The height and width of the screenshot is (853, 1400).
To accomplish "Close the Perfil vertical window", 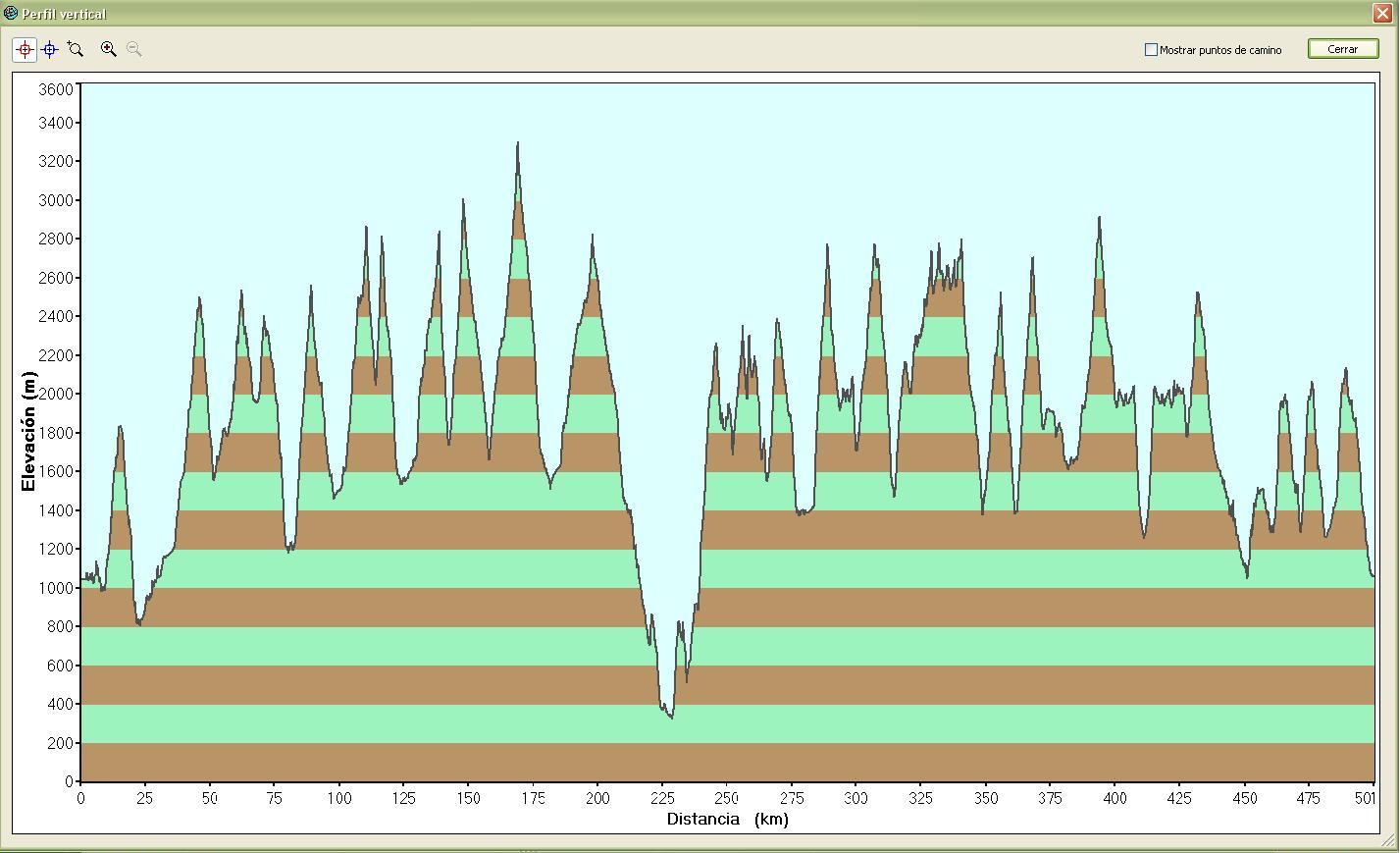I will (1380, 13).
